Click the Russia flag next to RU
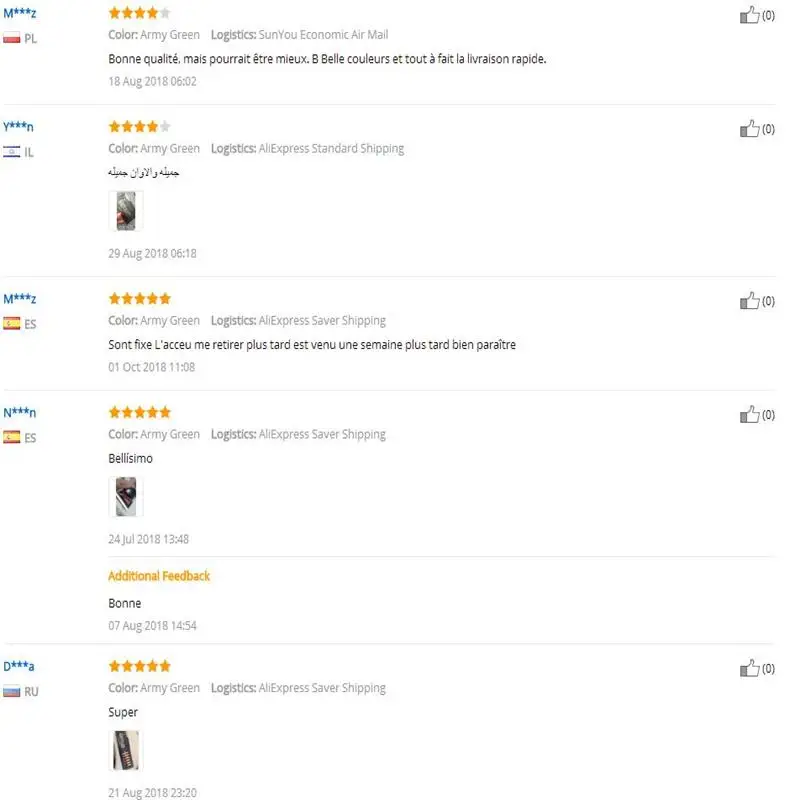The height and width of the screenshot is (800, 800). point(12,691)
